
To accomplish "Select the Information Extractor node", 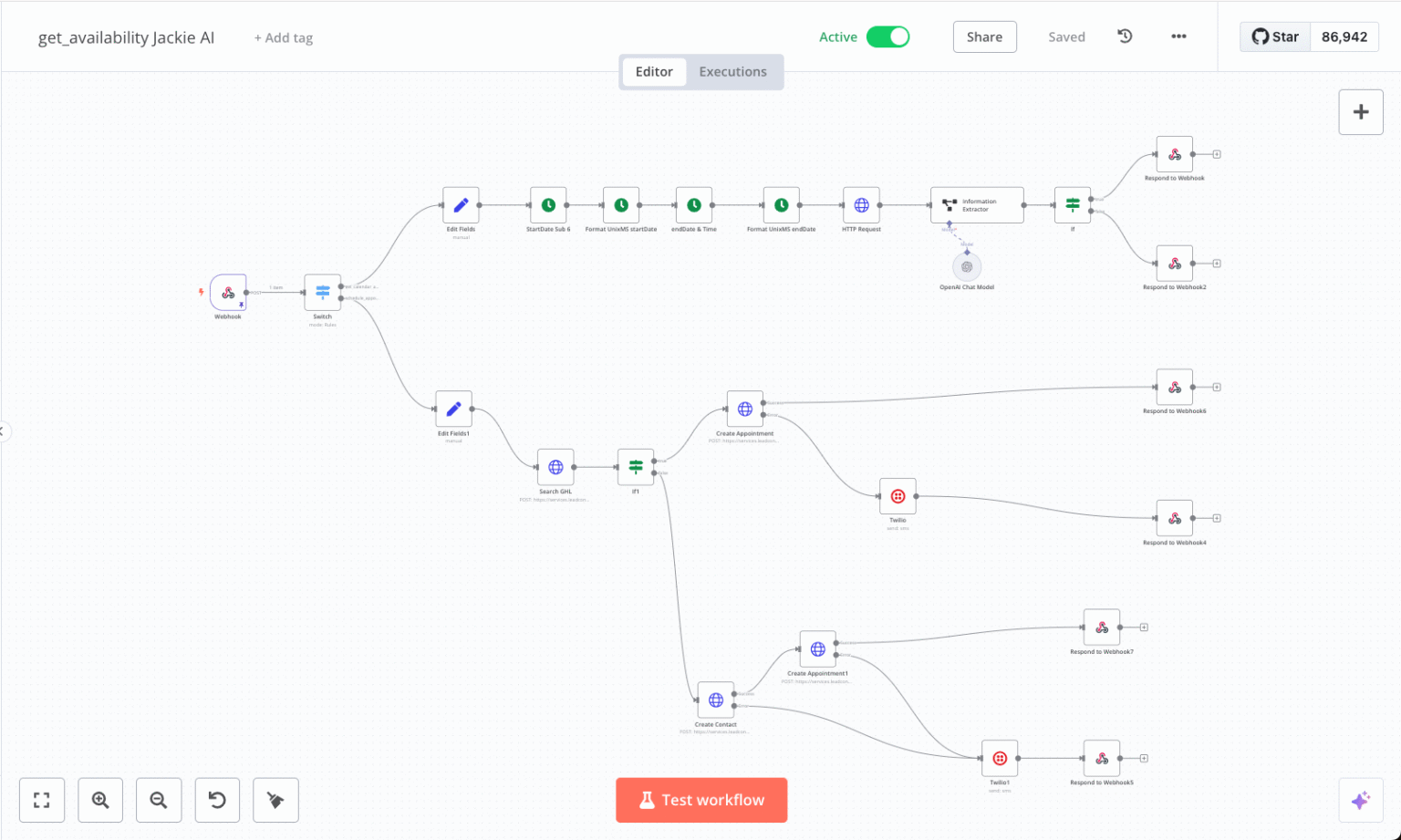I will pos(977,205).
